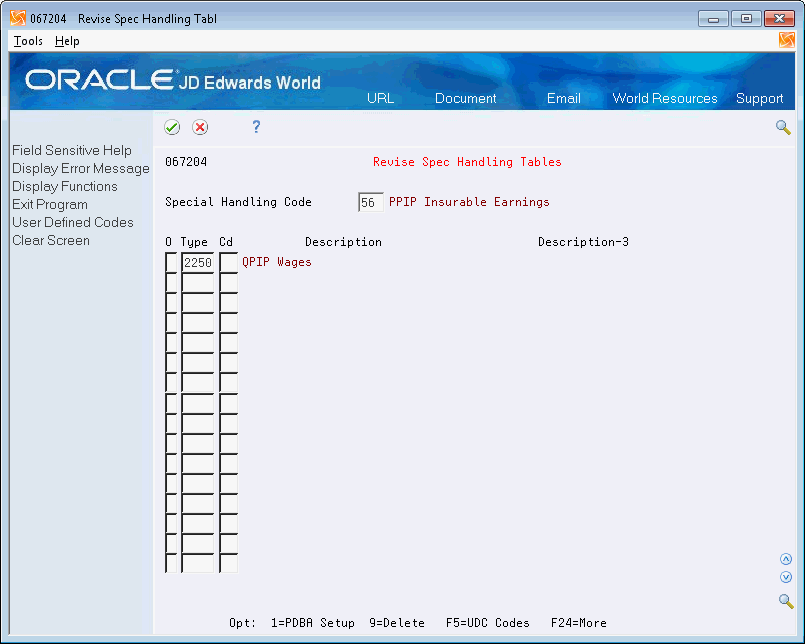Open the Tools menu

coord(26,41)
